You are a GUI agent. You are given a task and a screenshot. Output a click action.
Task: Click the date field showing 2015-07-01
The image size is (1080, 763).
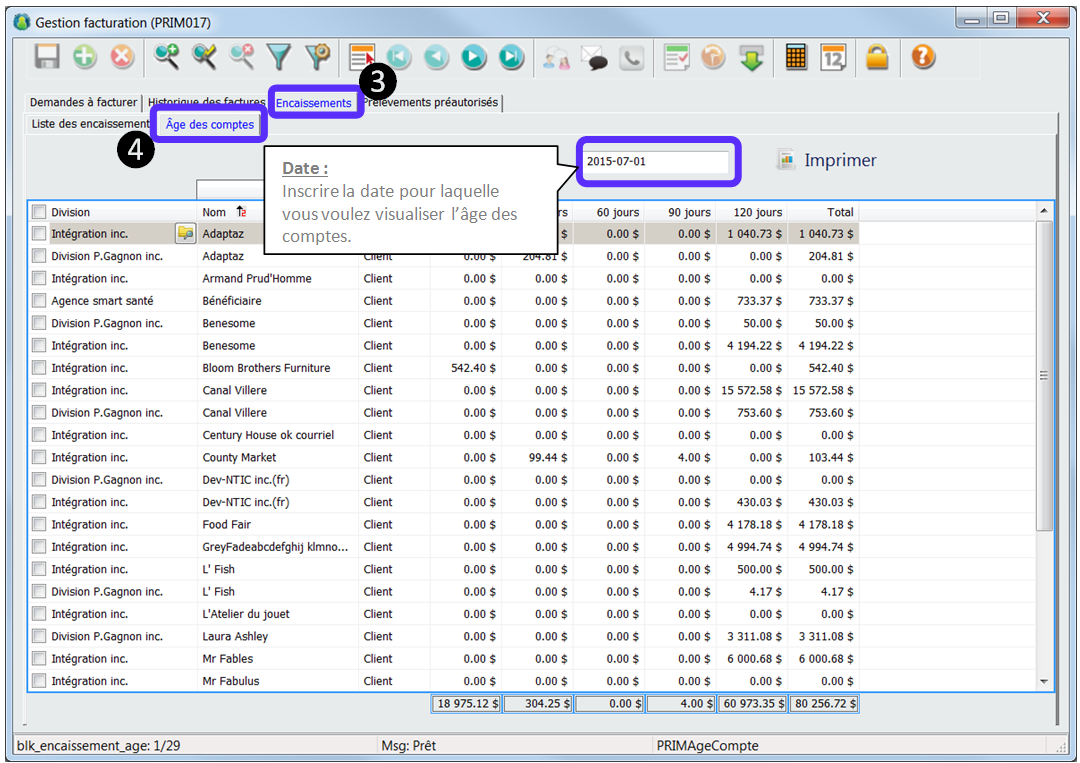point(657,162)
